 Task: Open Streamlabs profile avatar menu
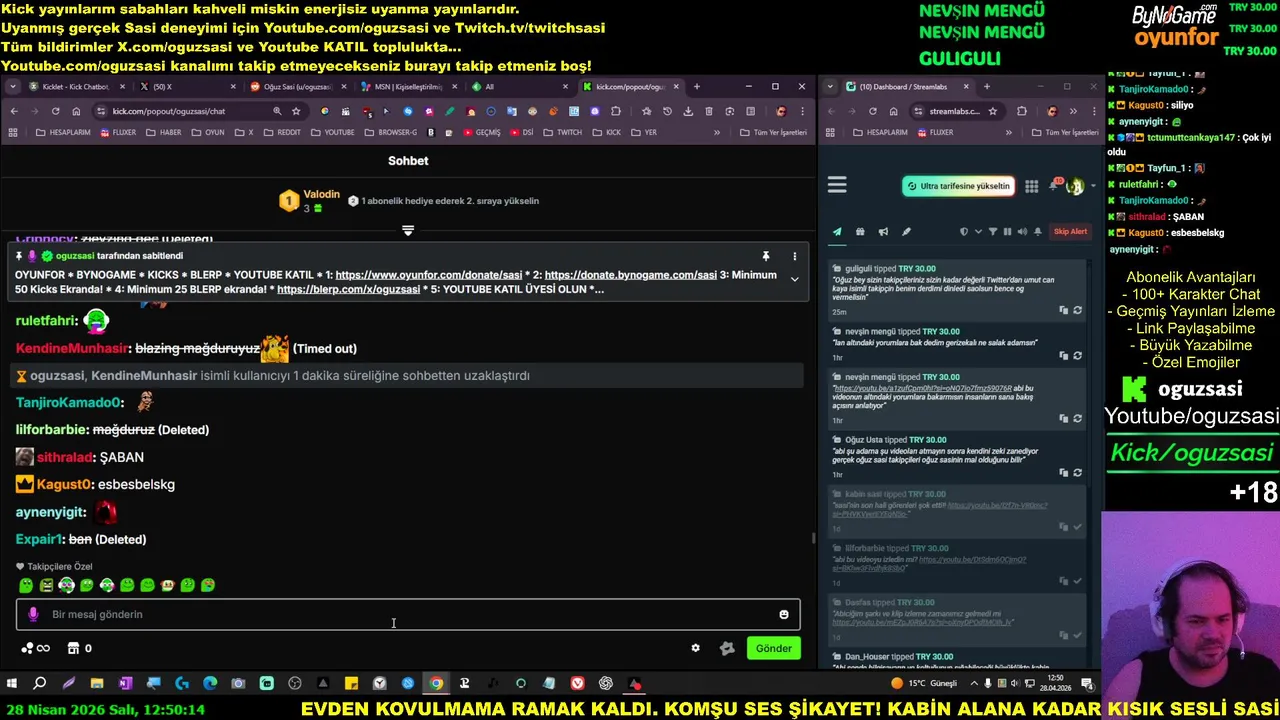click(x=1075, y=186)
